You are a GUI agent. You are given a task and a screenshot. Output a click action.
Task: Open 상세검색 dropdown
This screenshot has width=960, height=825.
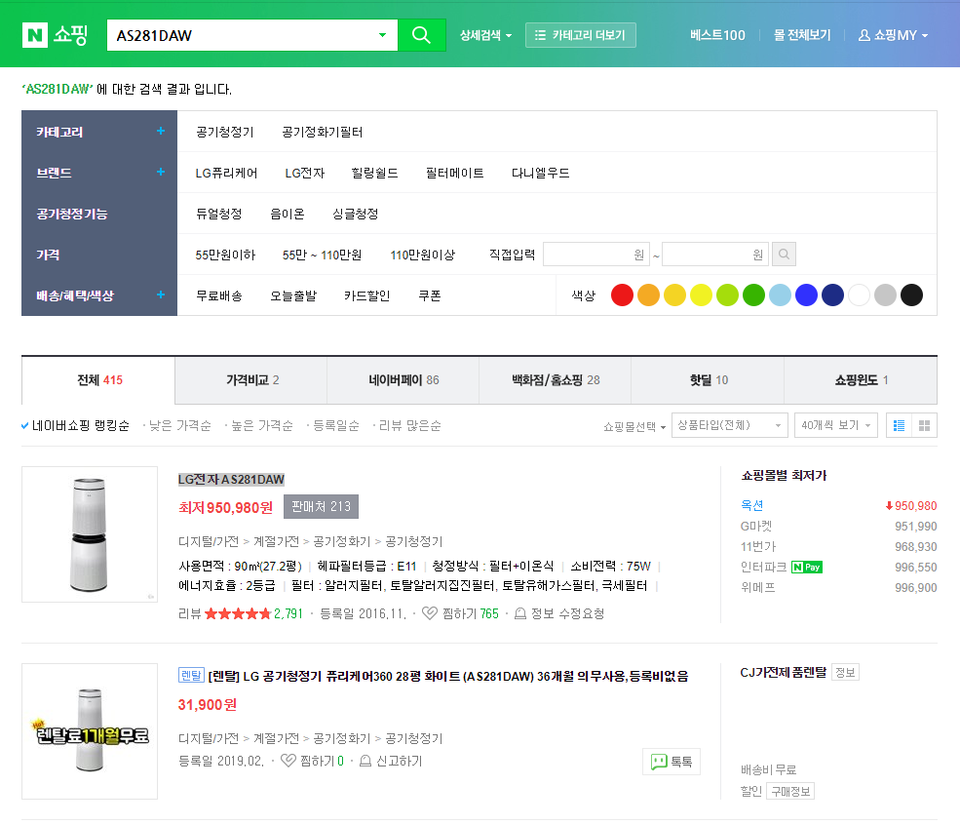click(486, 35)
